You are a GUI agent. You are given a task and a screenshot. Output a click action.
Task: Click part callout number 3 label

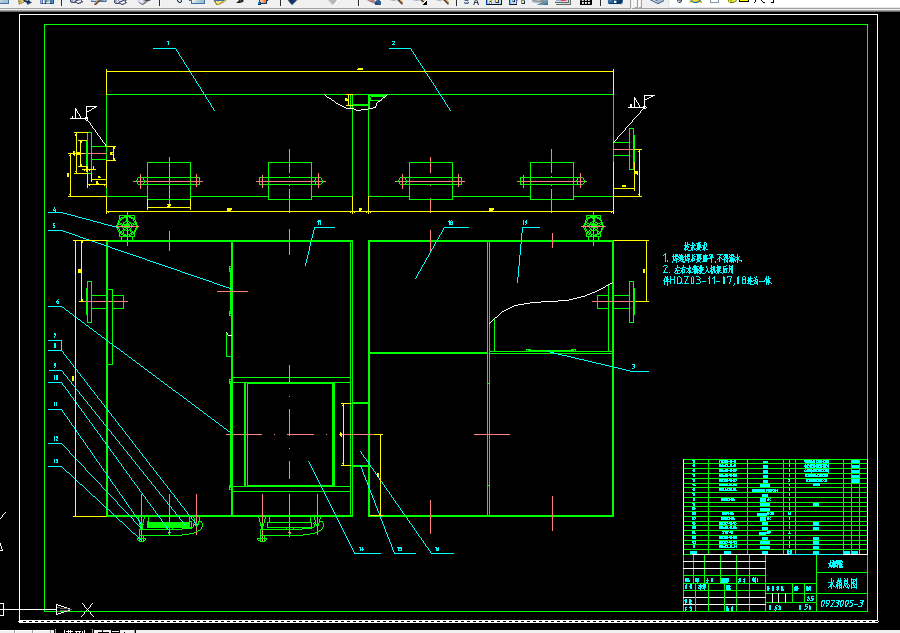[634, 366]
